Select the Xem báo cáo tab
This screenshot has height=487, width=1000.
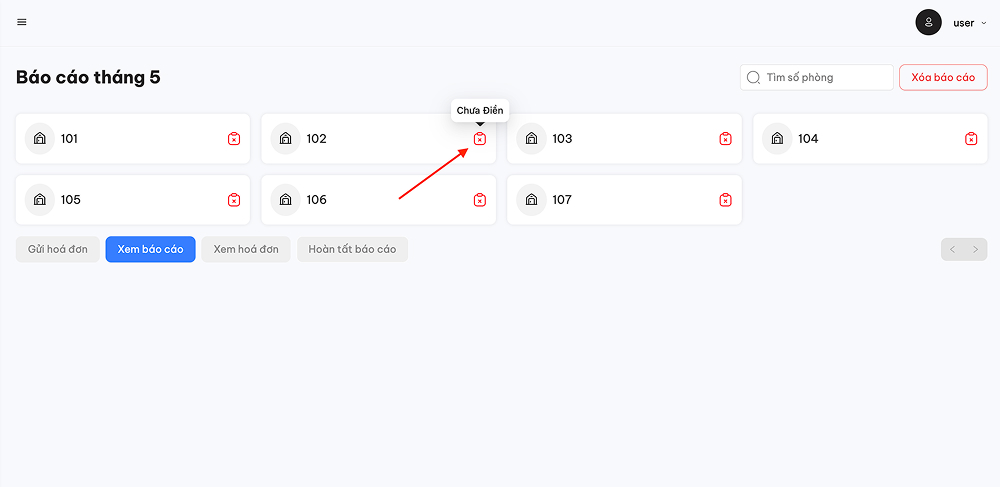[151, 249]
